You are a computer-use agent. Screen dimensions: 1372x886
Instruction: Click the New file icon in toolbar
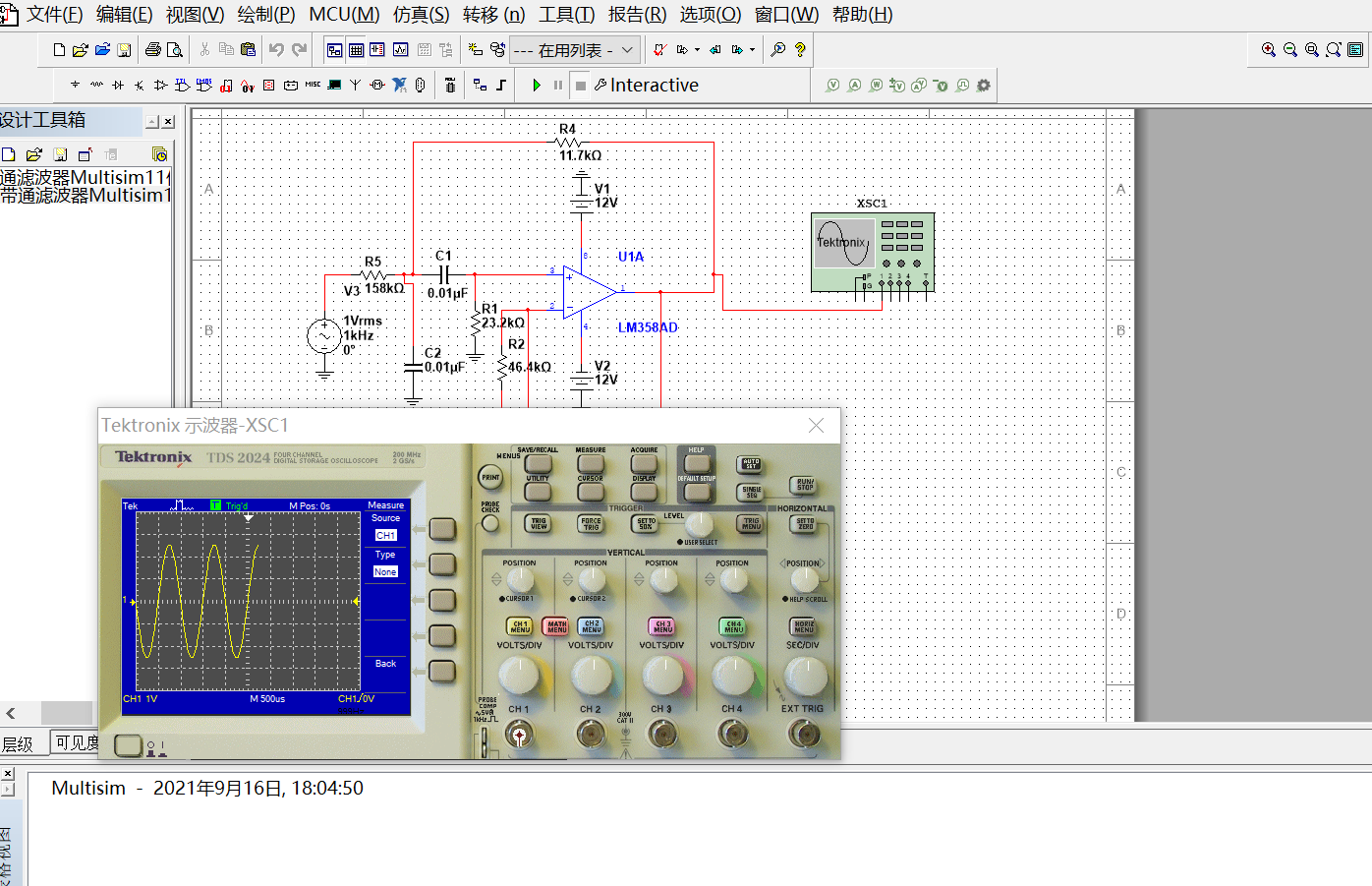[x=59, y=49]
